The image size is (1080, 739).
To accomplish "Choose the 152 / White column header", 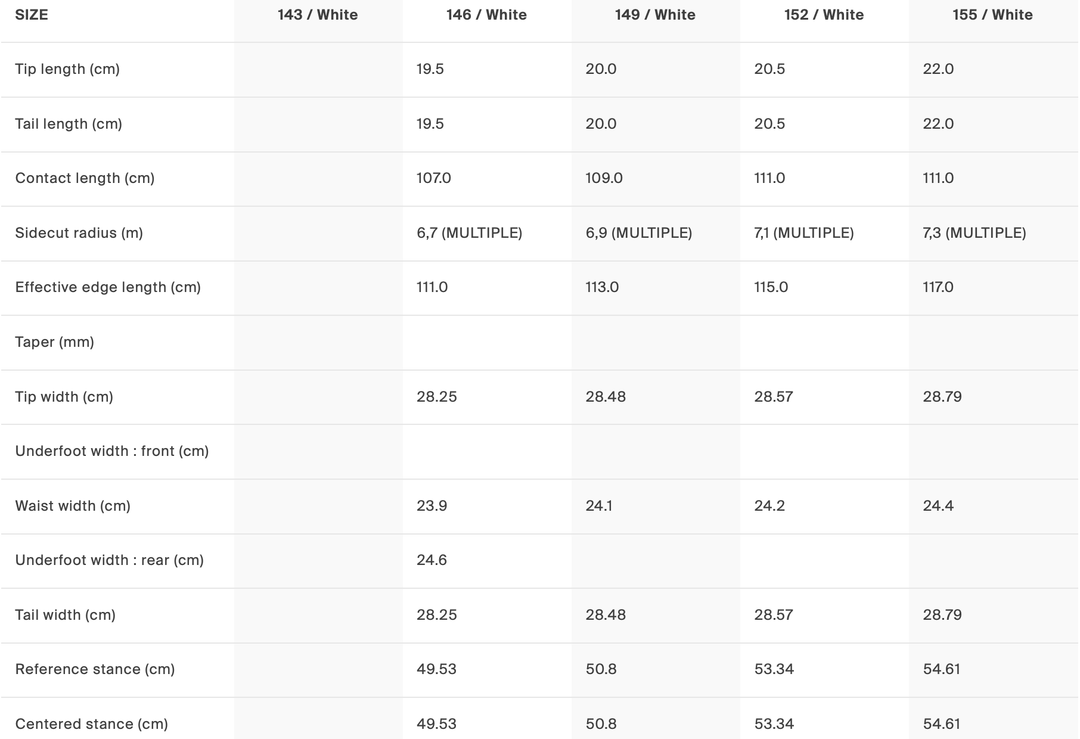I will (x=824, y=15).
